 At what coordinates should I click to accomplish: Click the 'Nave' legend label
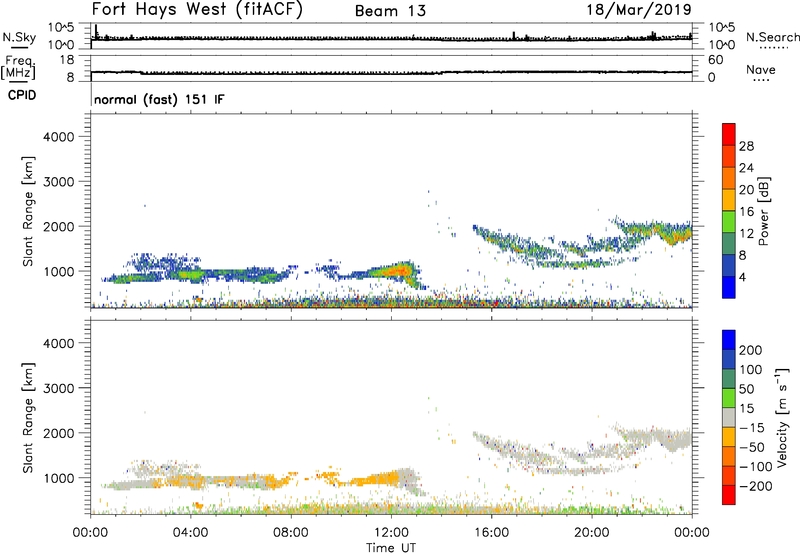(x=761, y=69)
